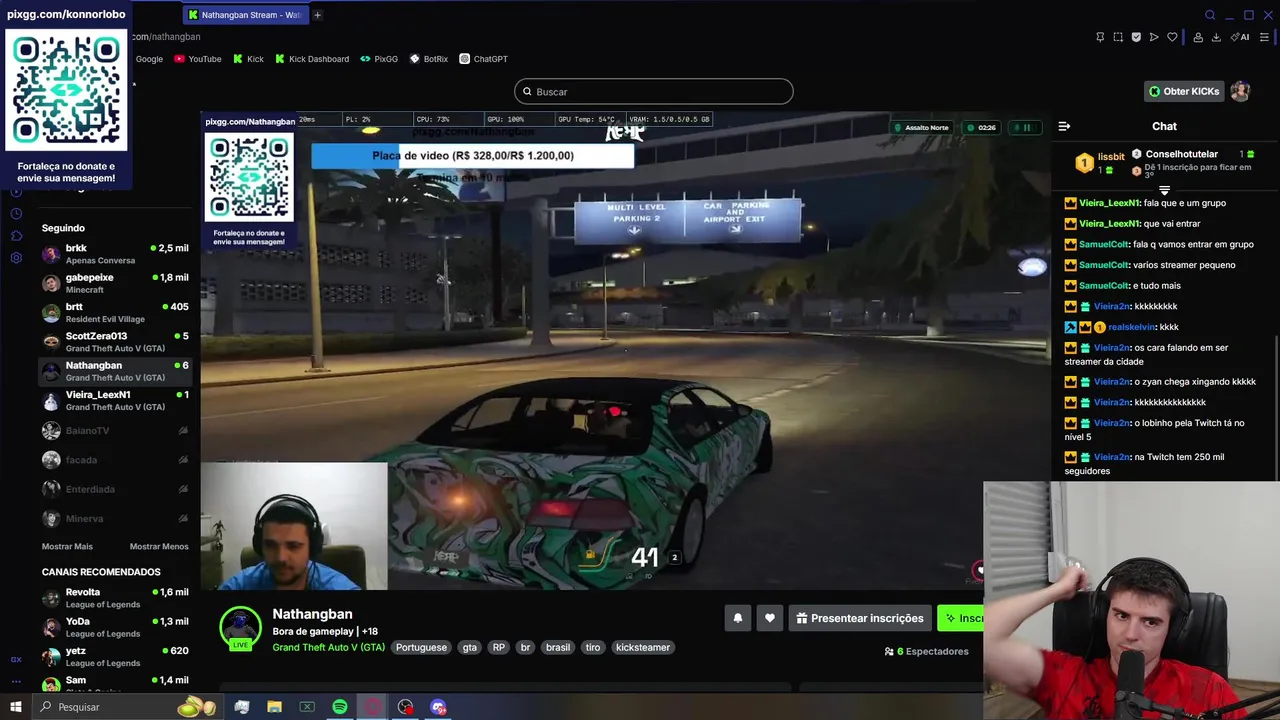Click the kicksteamer tag
Screen dimensions: 1280x720
click(x=643, y=647)
